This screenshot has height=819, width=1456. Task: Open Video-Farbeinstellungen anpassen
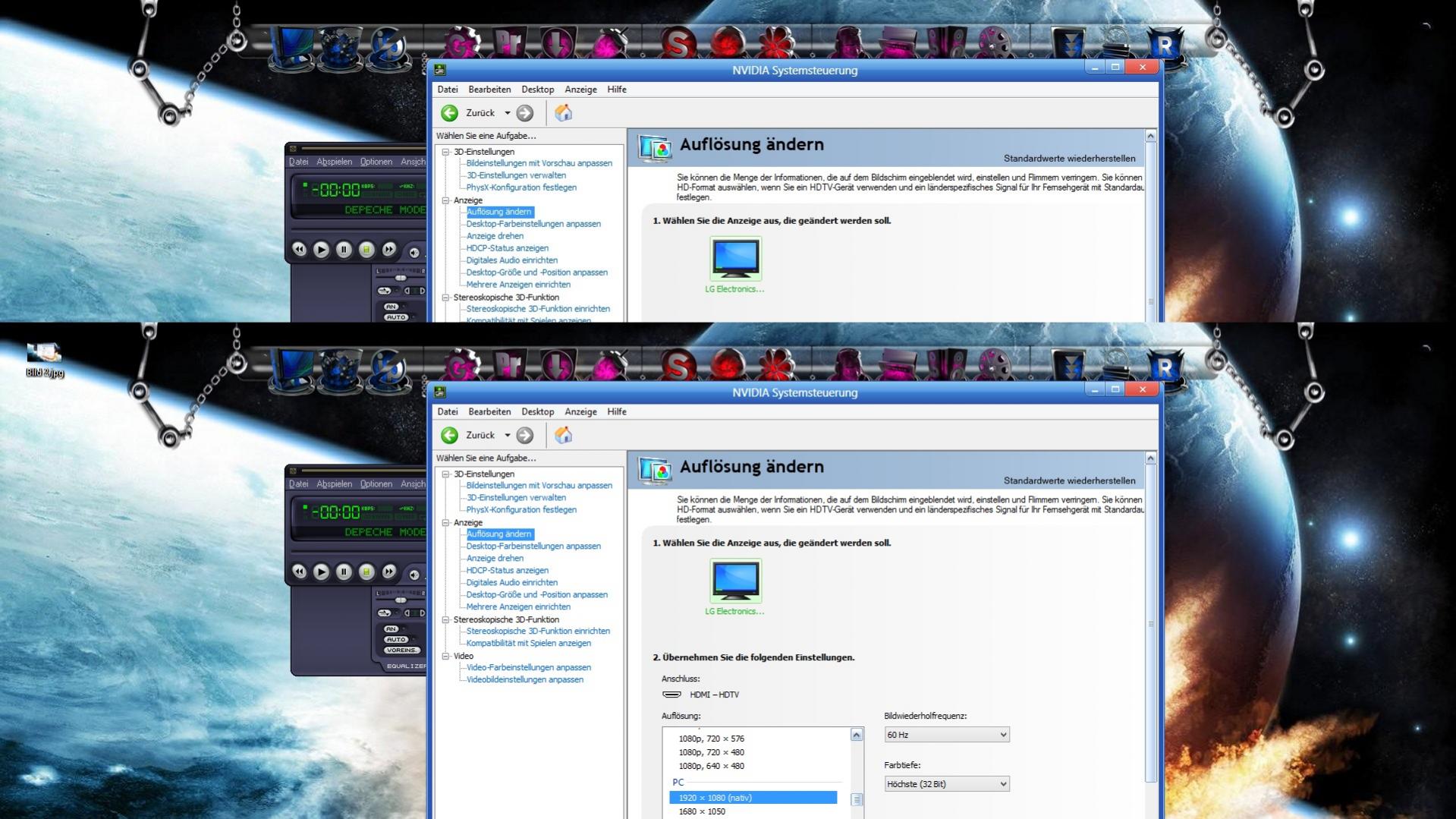point(529,667)
